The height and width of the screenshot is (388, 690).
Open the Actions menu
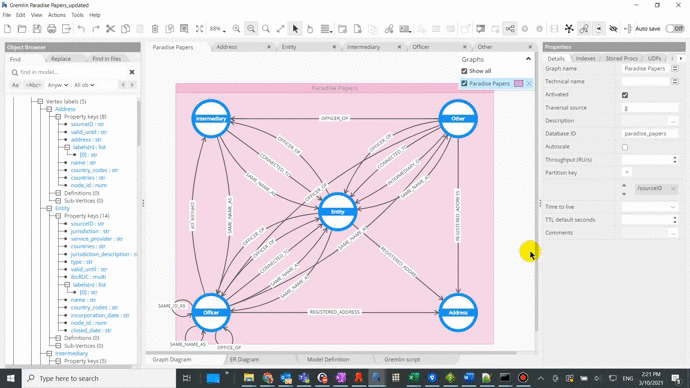56,15
